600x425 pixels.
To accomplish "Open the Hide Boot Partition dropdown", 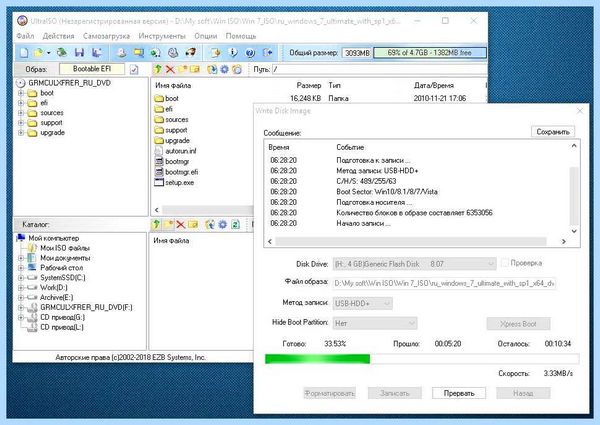I will 375,323.
